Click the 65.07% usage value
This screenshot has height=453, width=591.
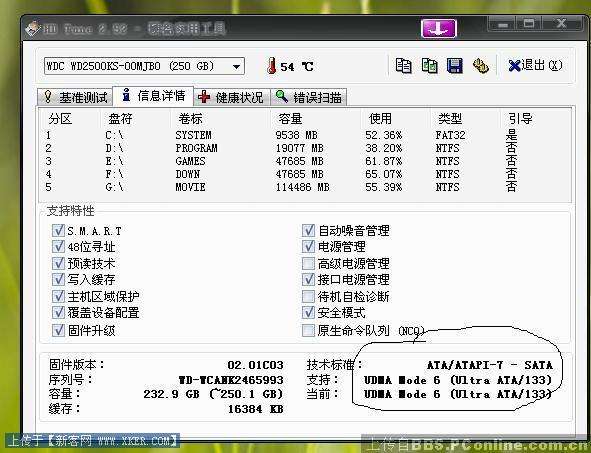tap(384, 174)
